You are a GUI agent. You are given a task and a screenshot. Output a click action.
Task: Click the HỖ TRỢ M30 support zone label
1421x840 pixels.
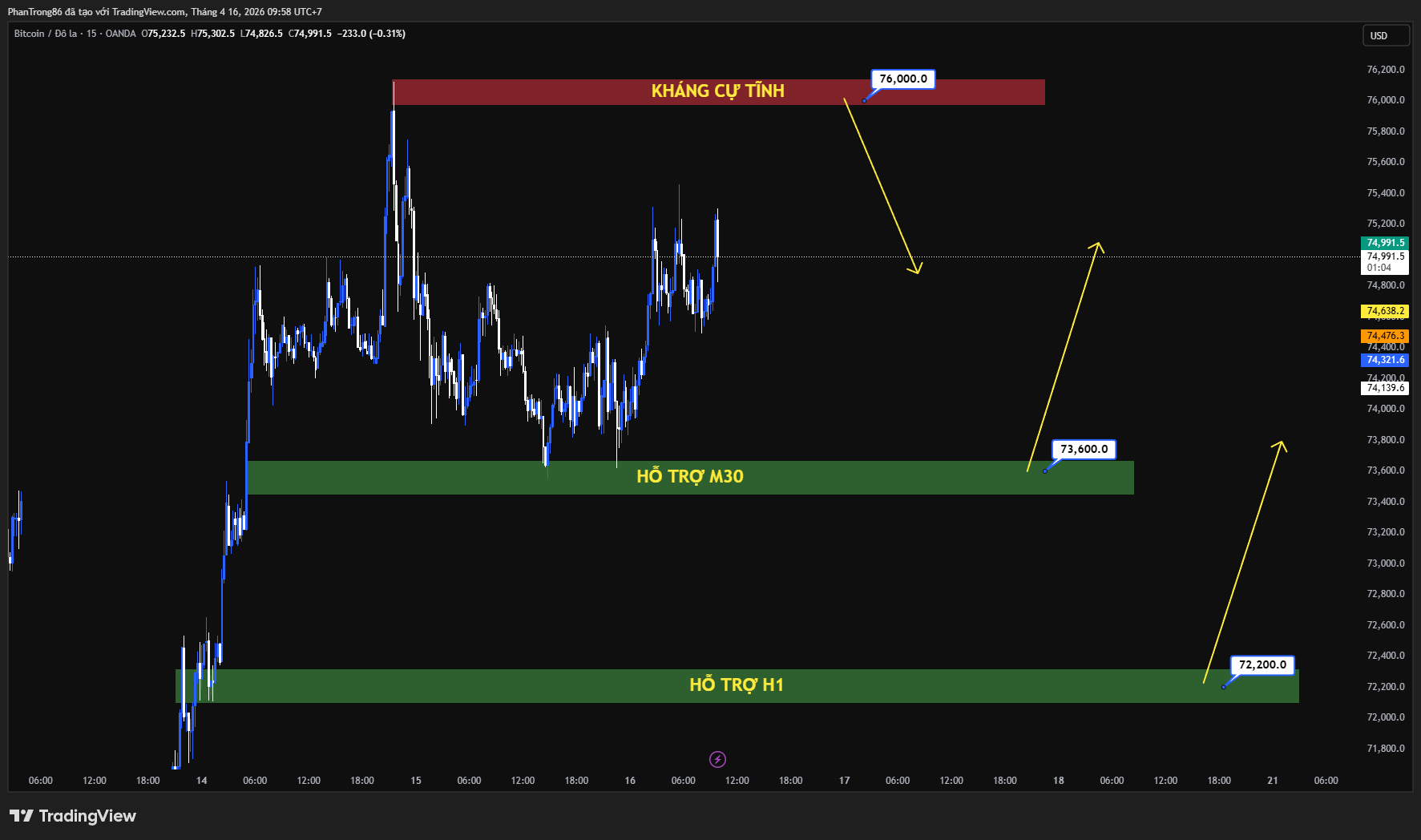(x=690, y=477)
